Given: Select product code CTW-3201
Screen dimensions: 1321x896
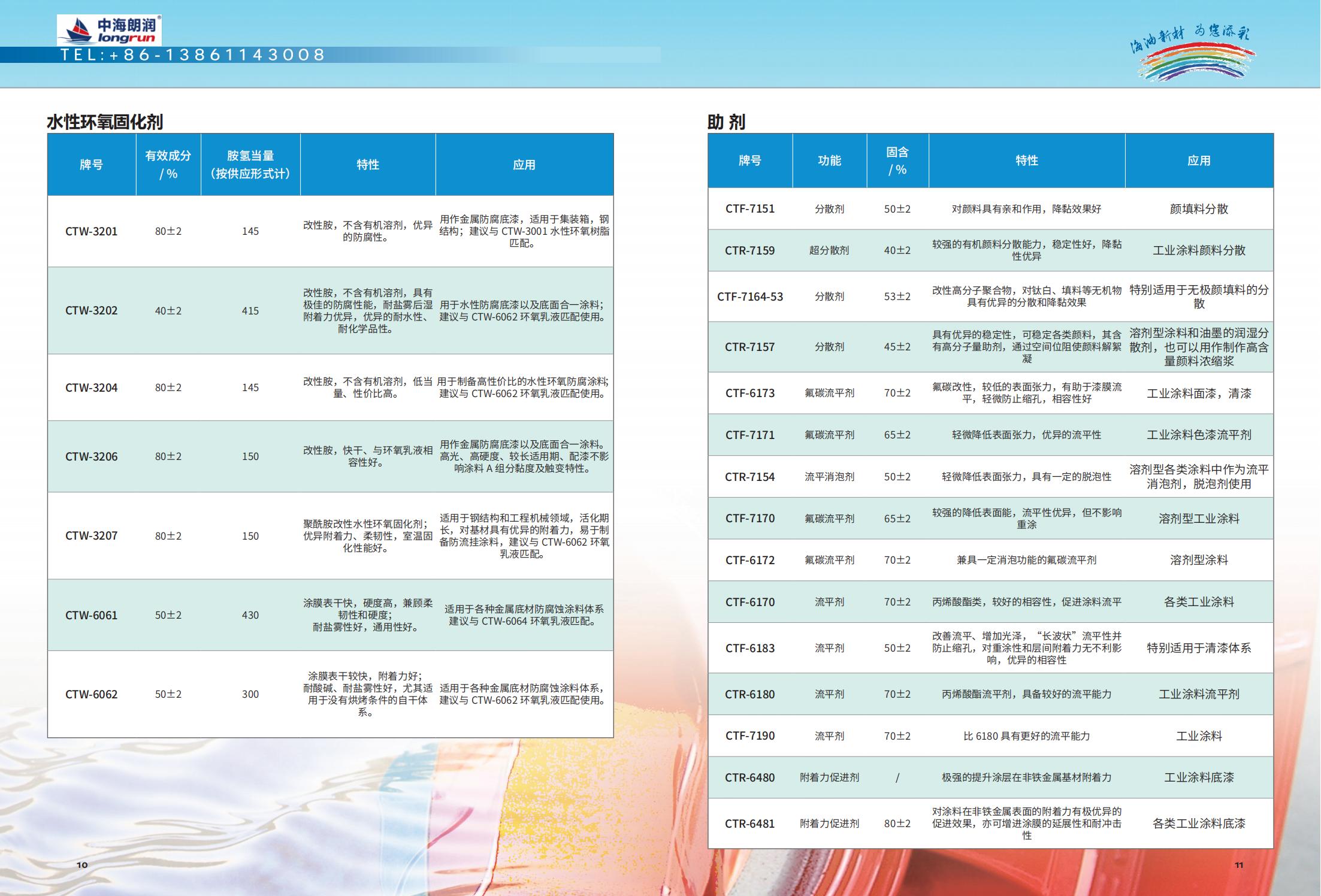Looking at the screenshot, I should [92, 231].
